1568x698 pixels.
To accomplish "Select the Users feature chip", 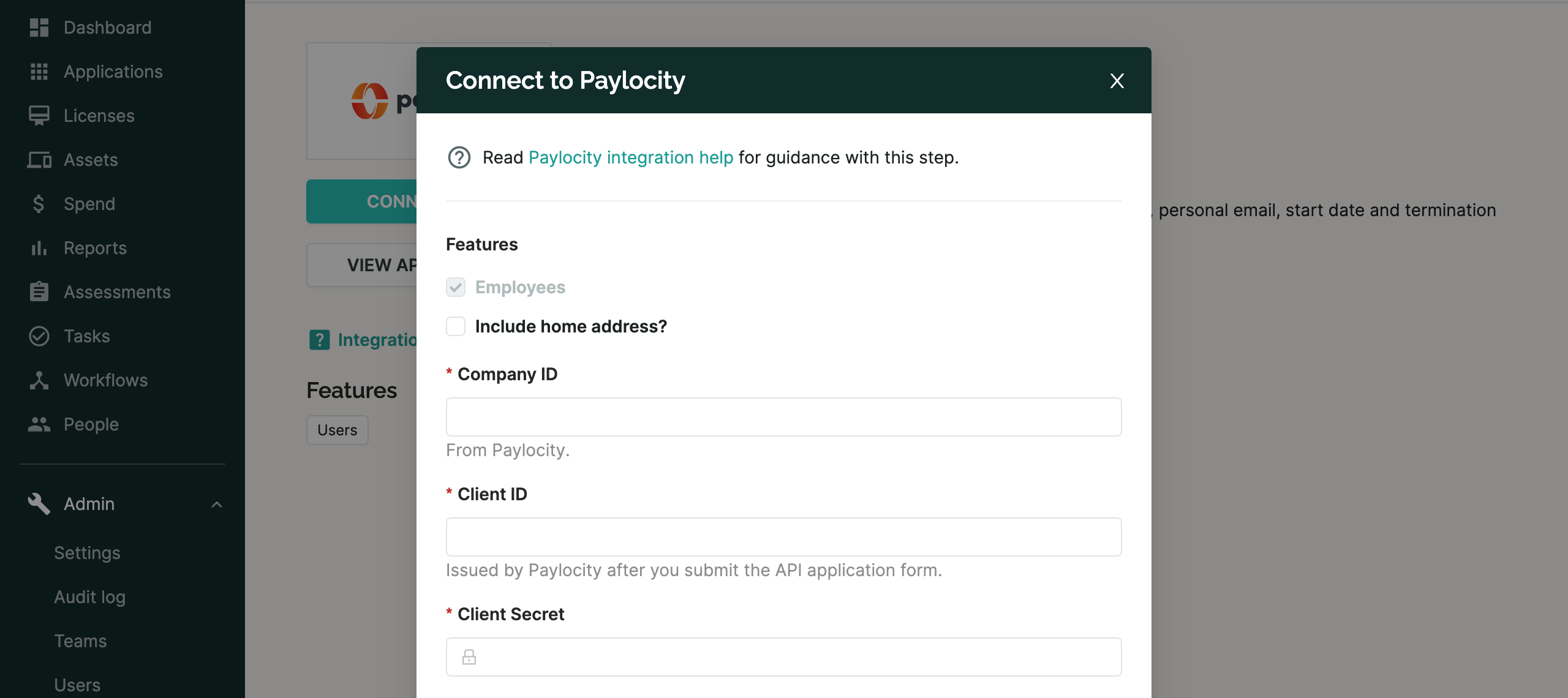I will [x=336, y=430].
